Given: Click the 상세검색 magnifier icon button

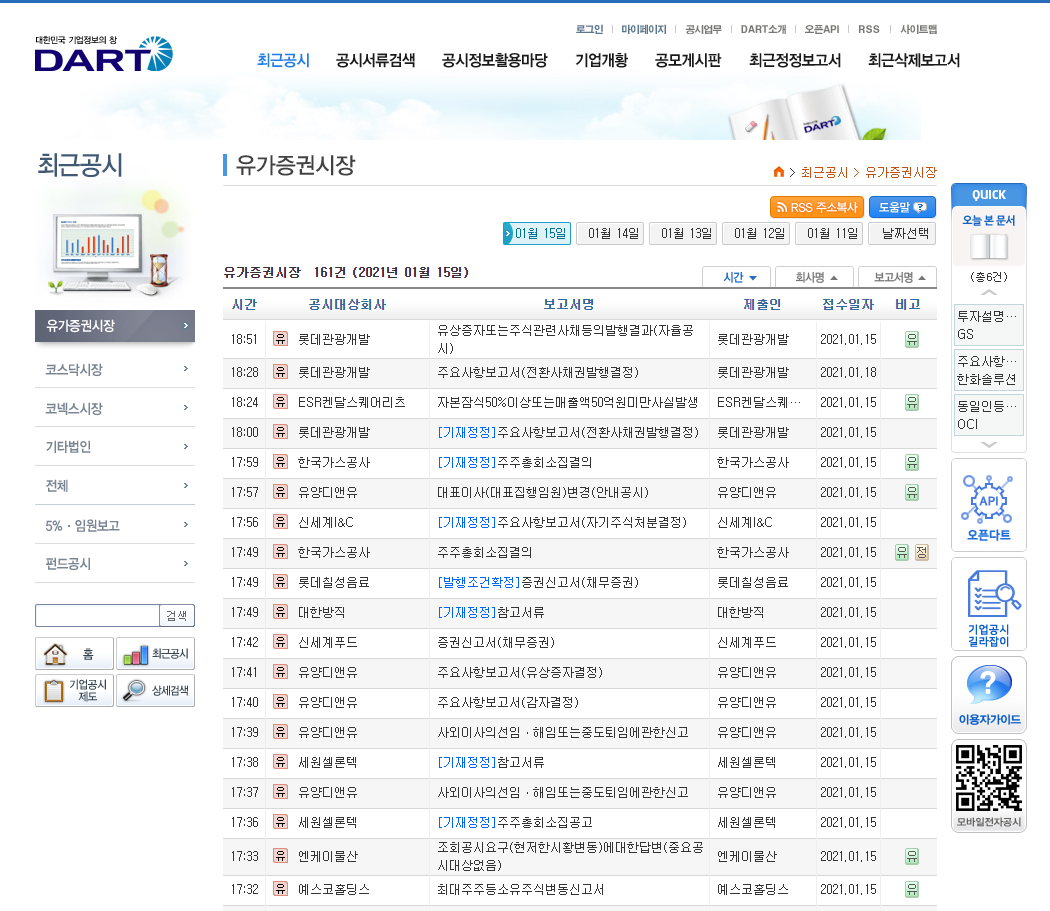Looking at the screenshot, I should 155,690.
